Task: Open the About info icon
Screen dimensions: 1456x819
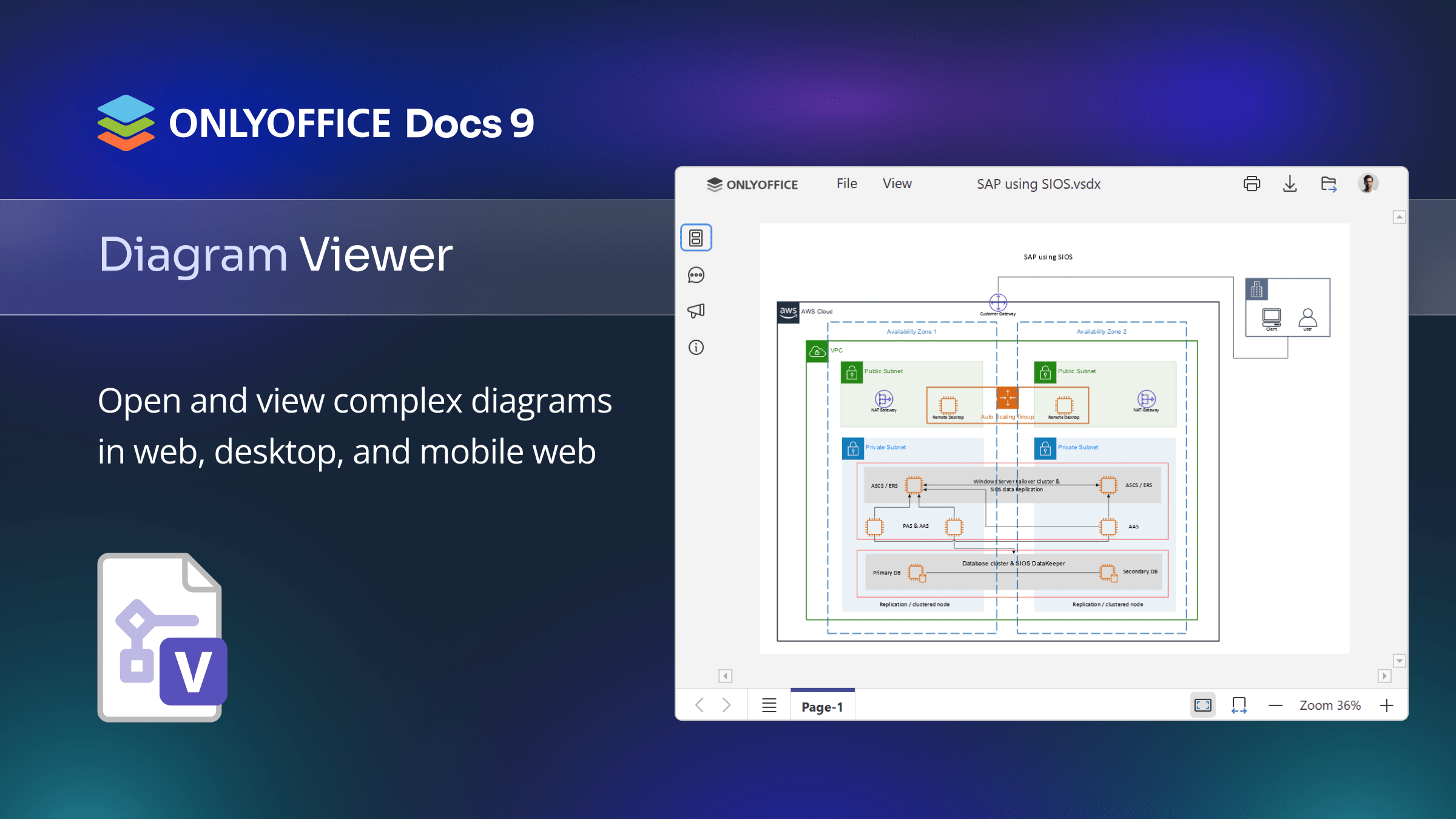Action: 696,348
